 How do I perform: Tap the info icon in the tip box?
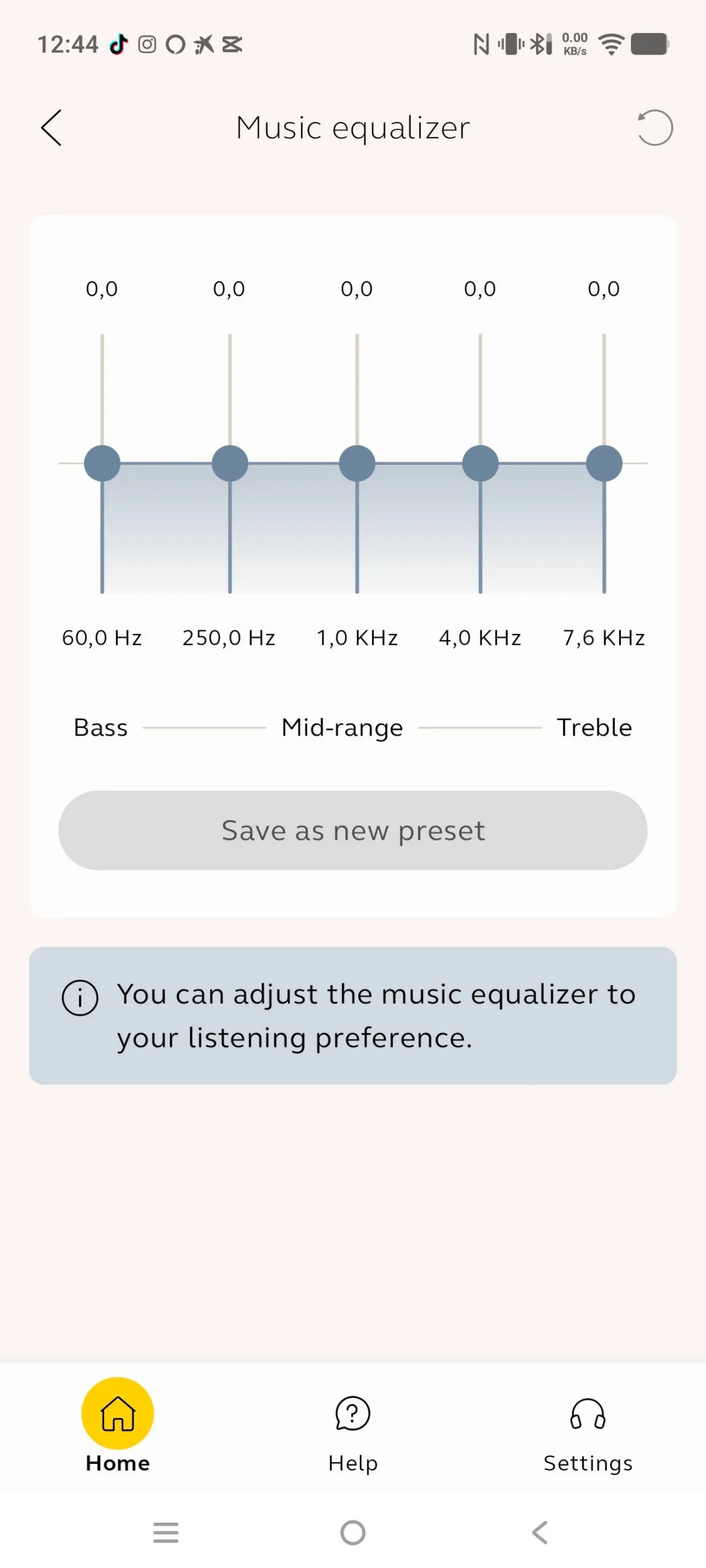(x=80, y=998)
